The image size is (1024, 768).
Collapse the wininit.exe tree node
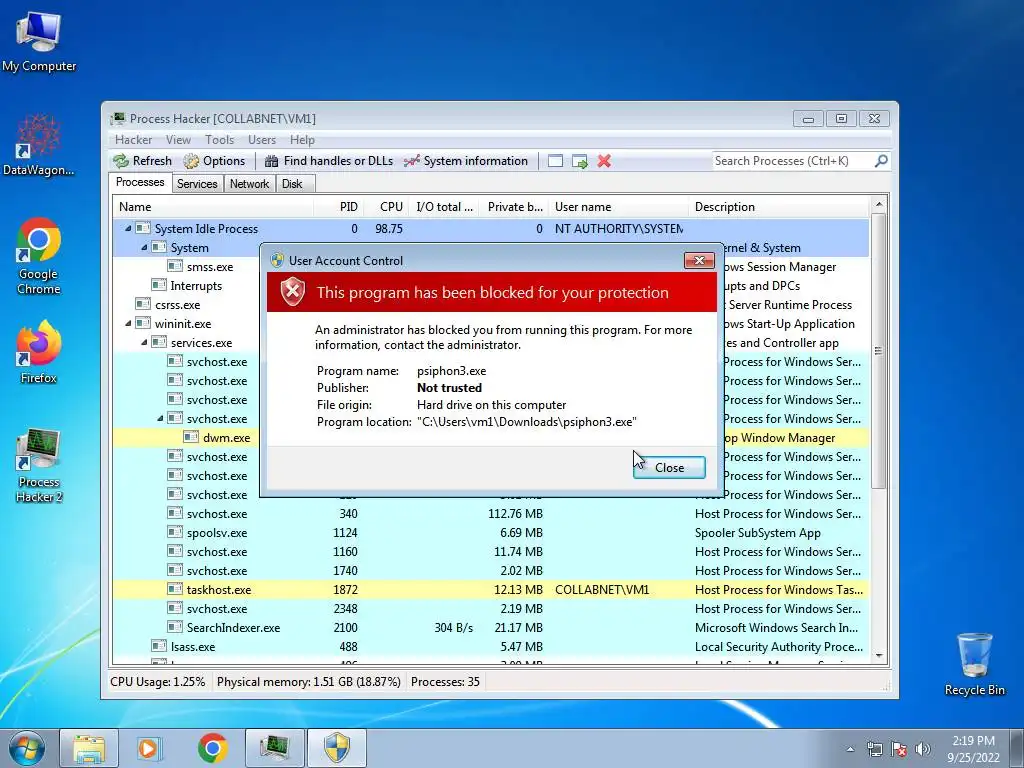click(x=128, y=323)
